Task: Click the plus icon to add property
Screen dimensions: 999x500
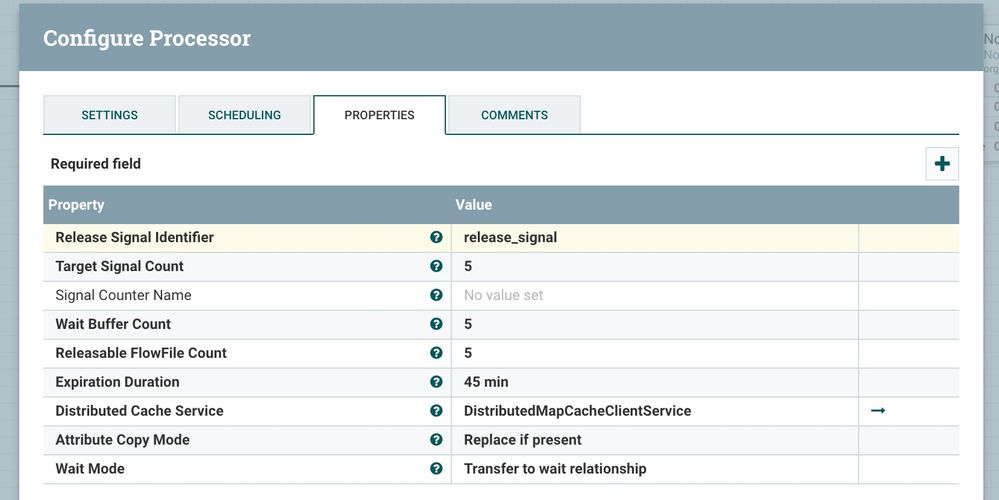Action: pyautogui.click(x=942, y=164)
